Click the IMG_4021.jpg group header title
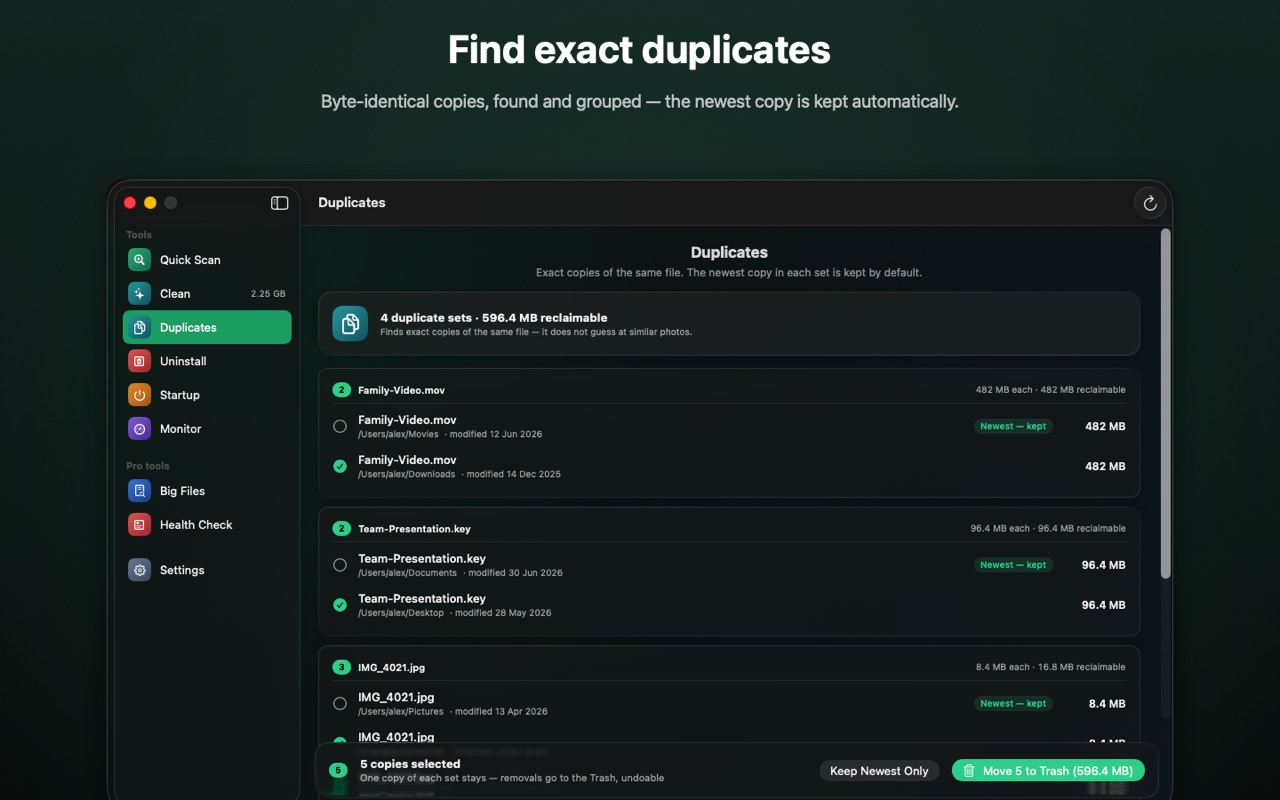The image size is (1280, 800). pos(391,667)
